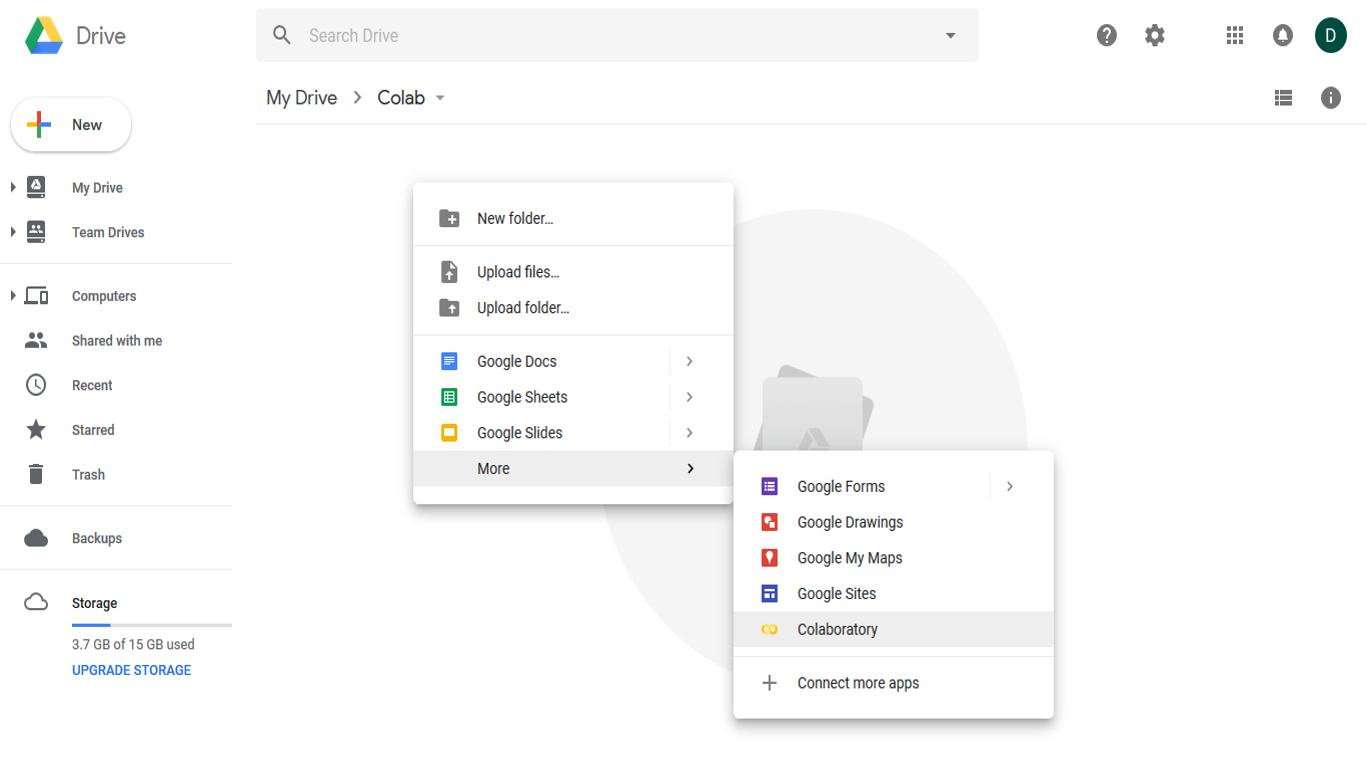Expand the Google Docs submenu chevron
The image size is (1367, 767).
coord(690,361)
